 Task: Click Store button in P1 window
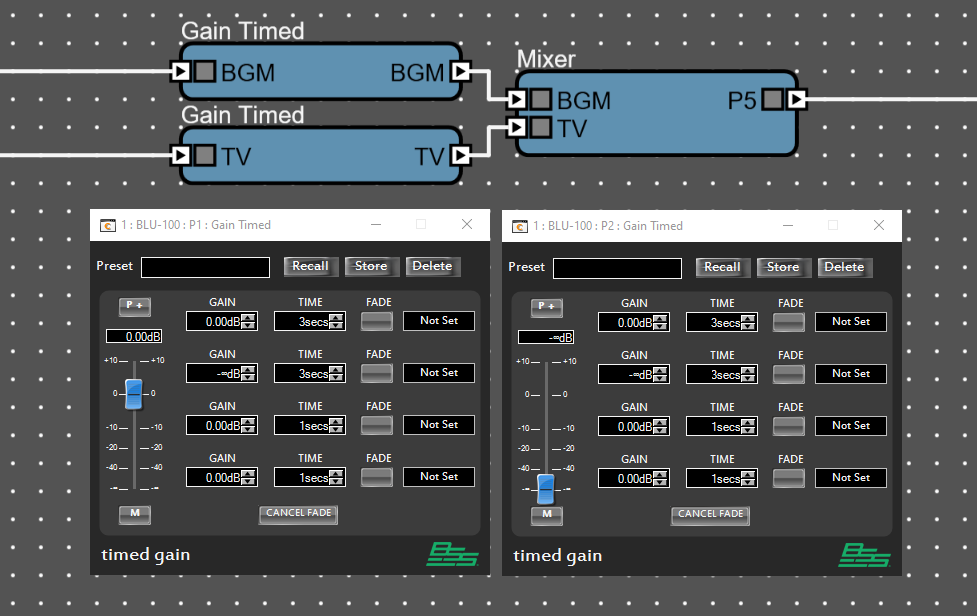371,266
